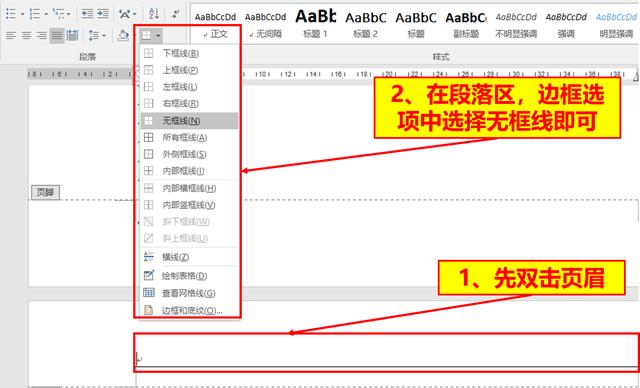The height and width of the screenshot is (388, 640).
Task: Choose 内部框线(I) menu entry
Action: (x=189, y=171)
